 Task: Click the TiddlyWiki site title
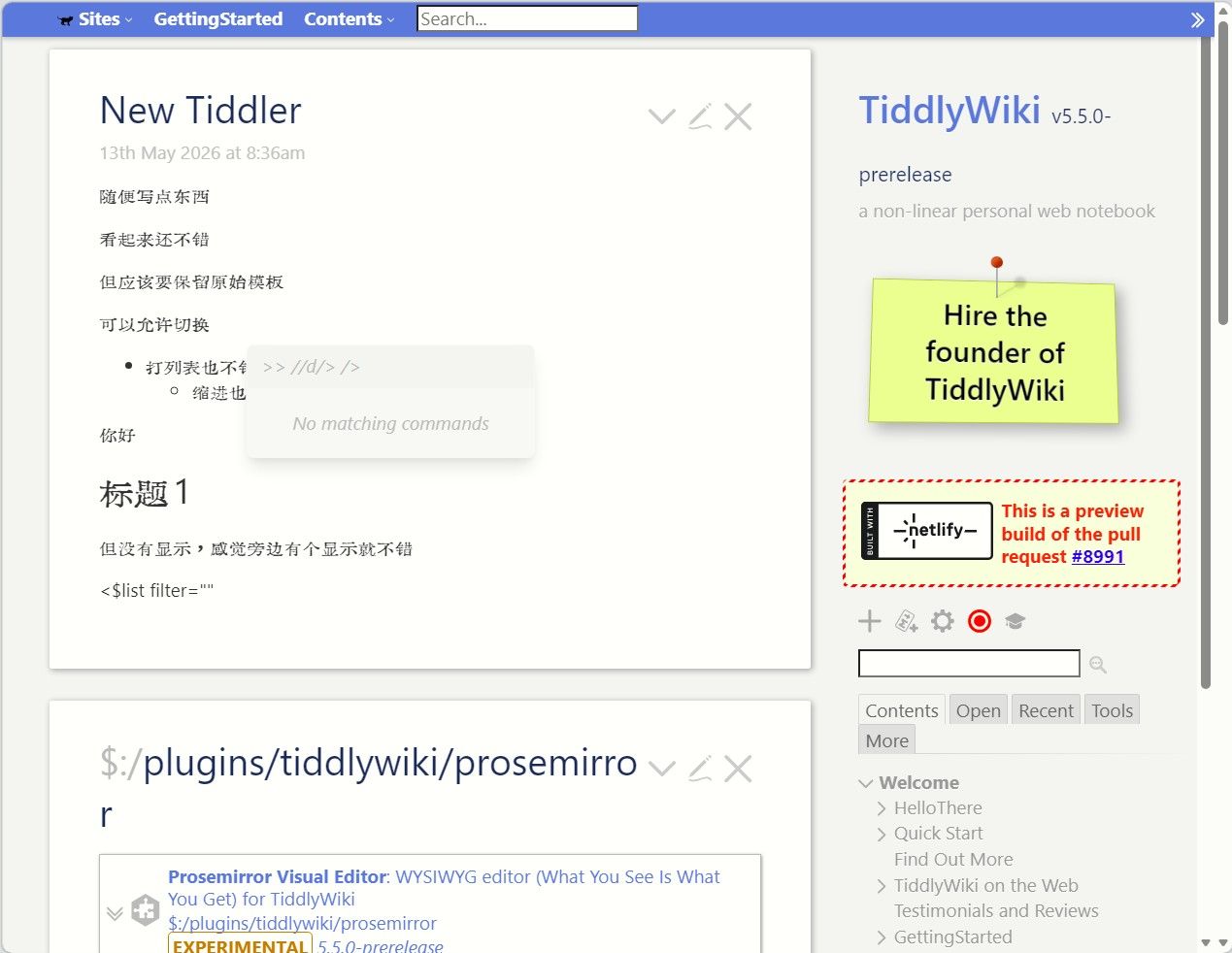[x=949, y=110]
